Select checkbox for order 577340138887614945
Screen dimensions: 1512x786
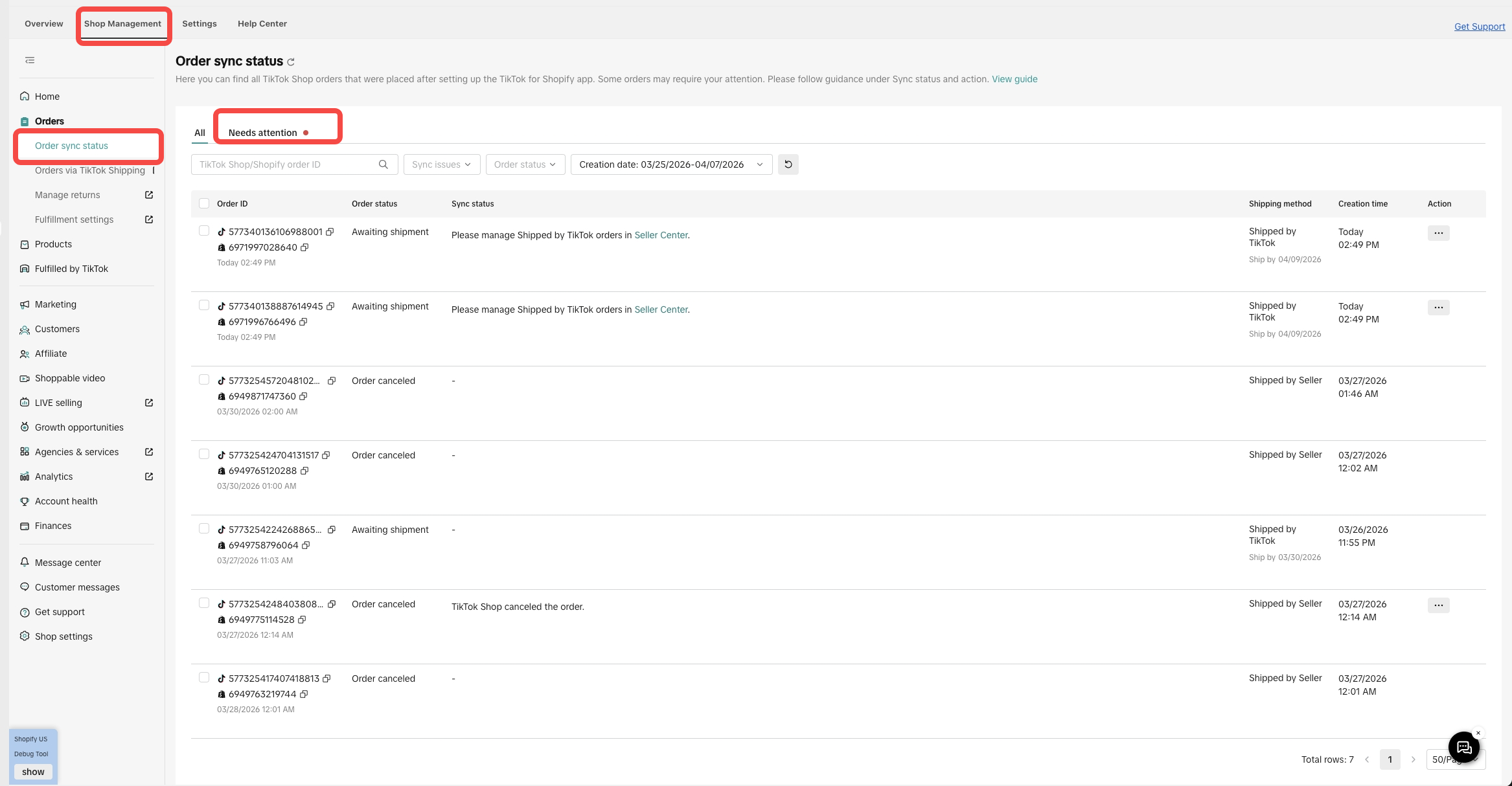[x=204, y=305]
